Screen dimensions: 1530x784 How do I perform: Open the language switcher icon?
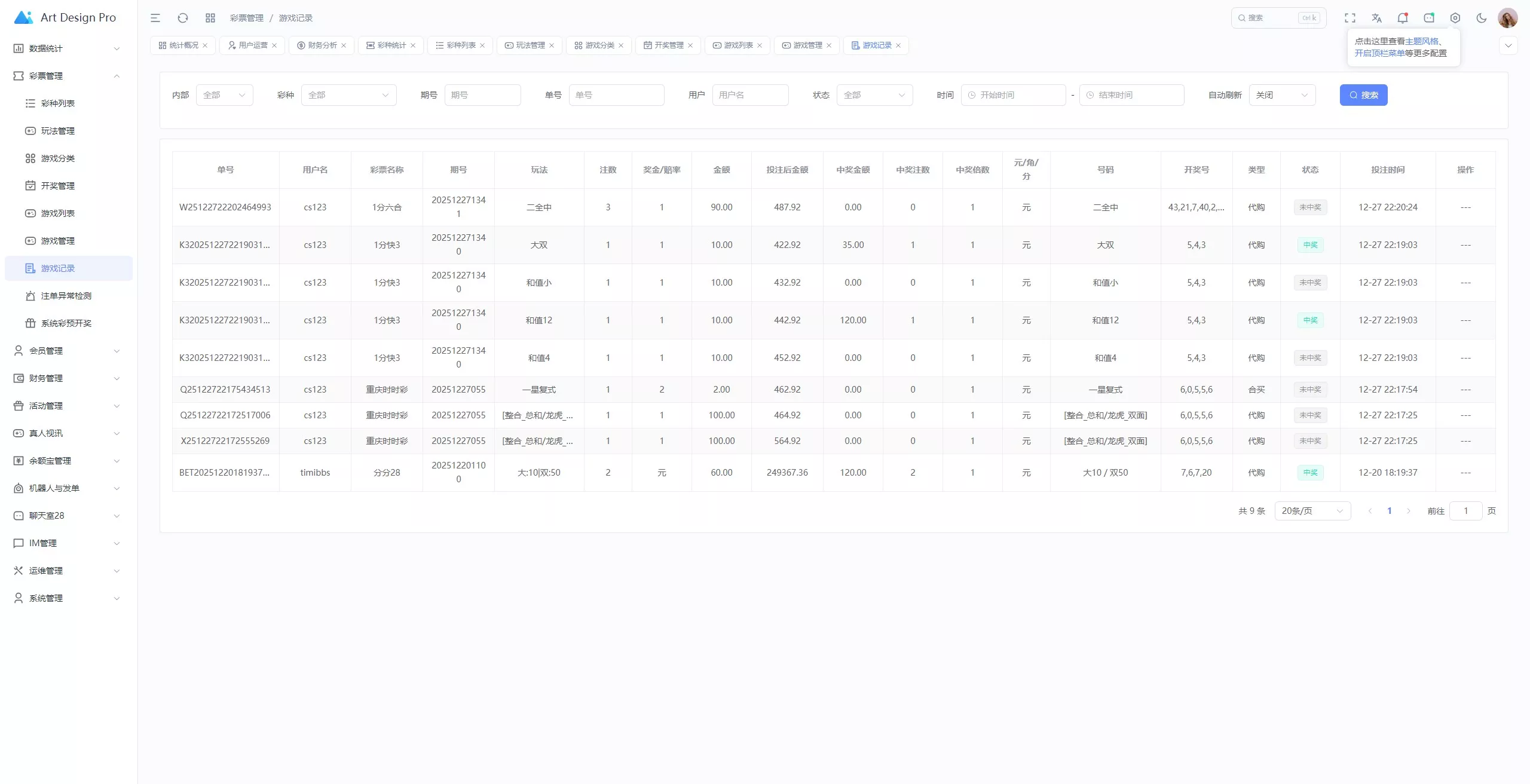[x=1376, y=18]
